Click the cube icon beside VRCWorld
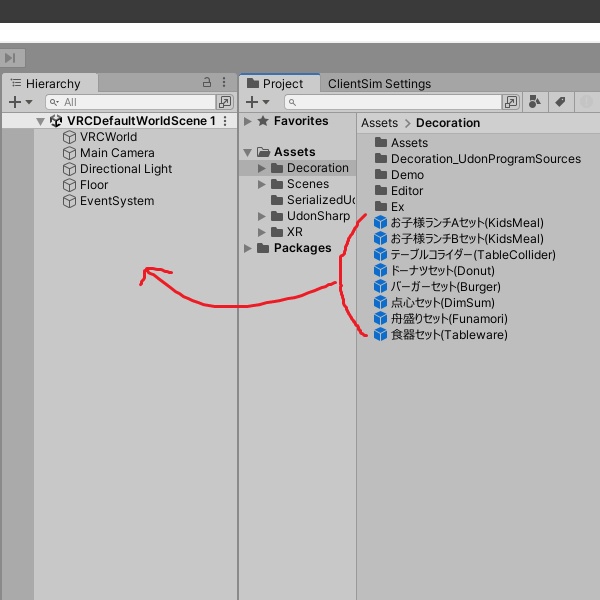This screenshot has width=600, height=600. [x=69, y=137]
